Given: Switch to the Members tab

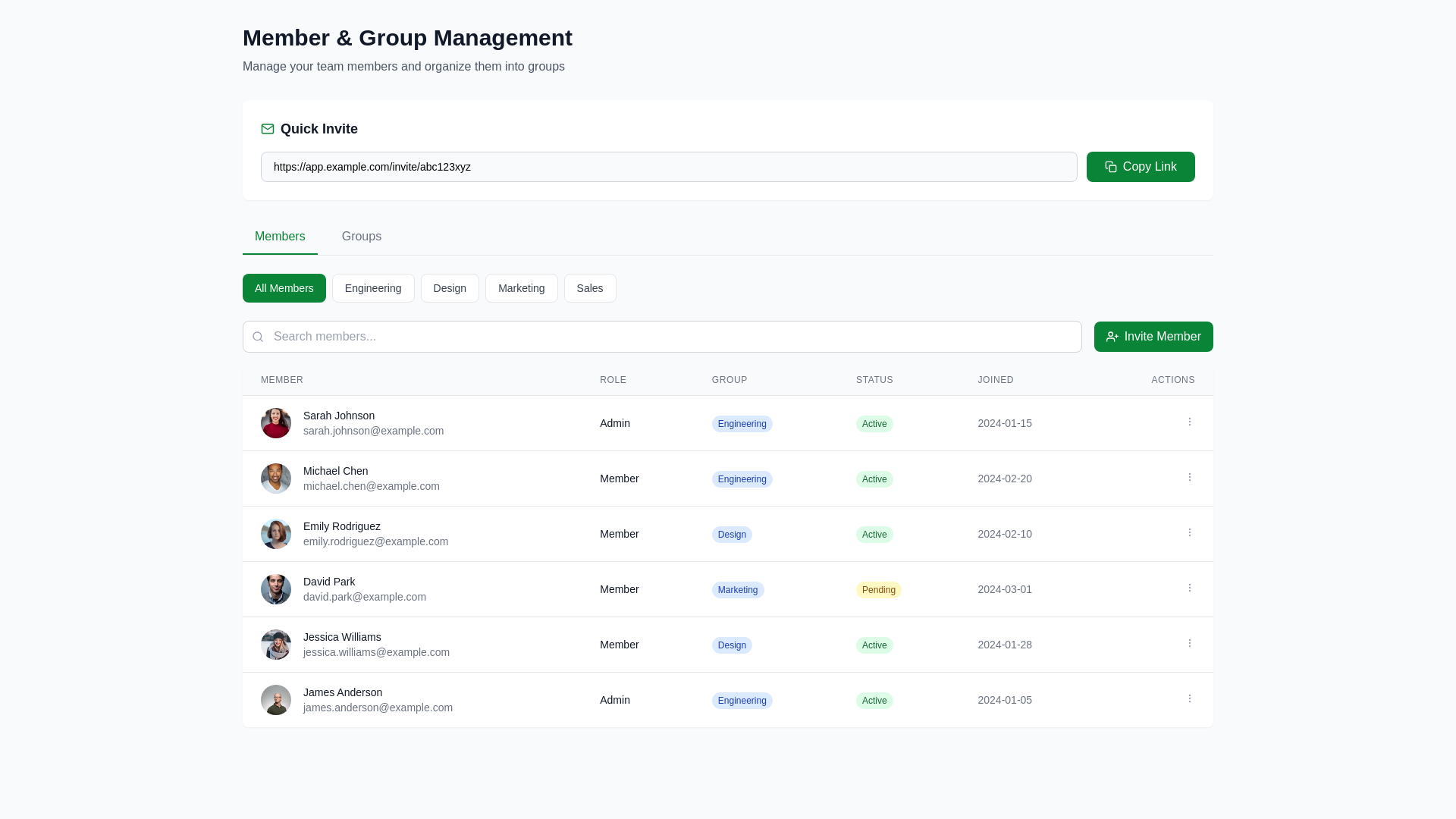Looking at the screenshot, I should 279,237.
